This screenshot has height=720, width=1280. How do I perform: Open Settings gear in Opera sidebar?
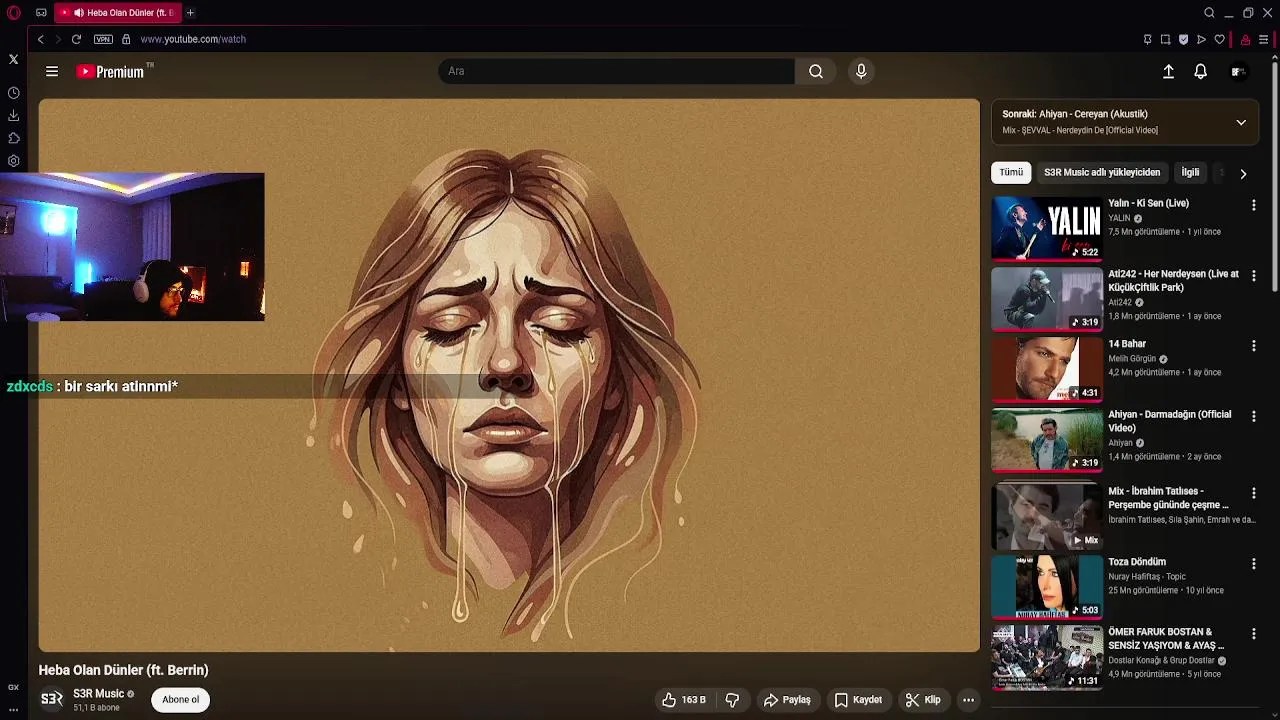tap(14, 161)
